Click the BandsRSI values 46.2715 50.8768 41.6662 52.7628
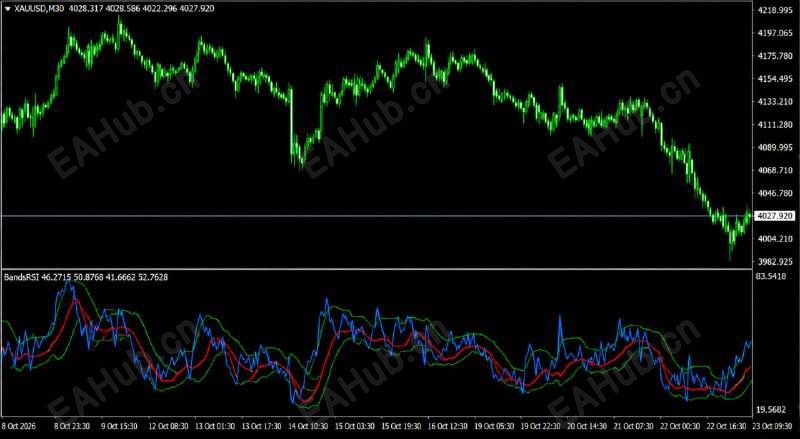 point(105,277)
